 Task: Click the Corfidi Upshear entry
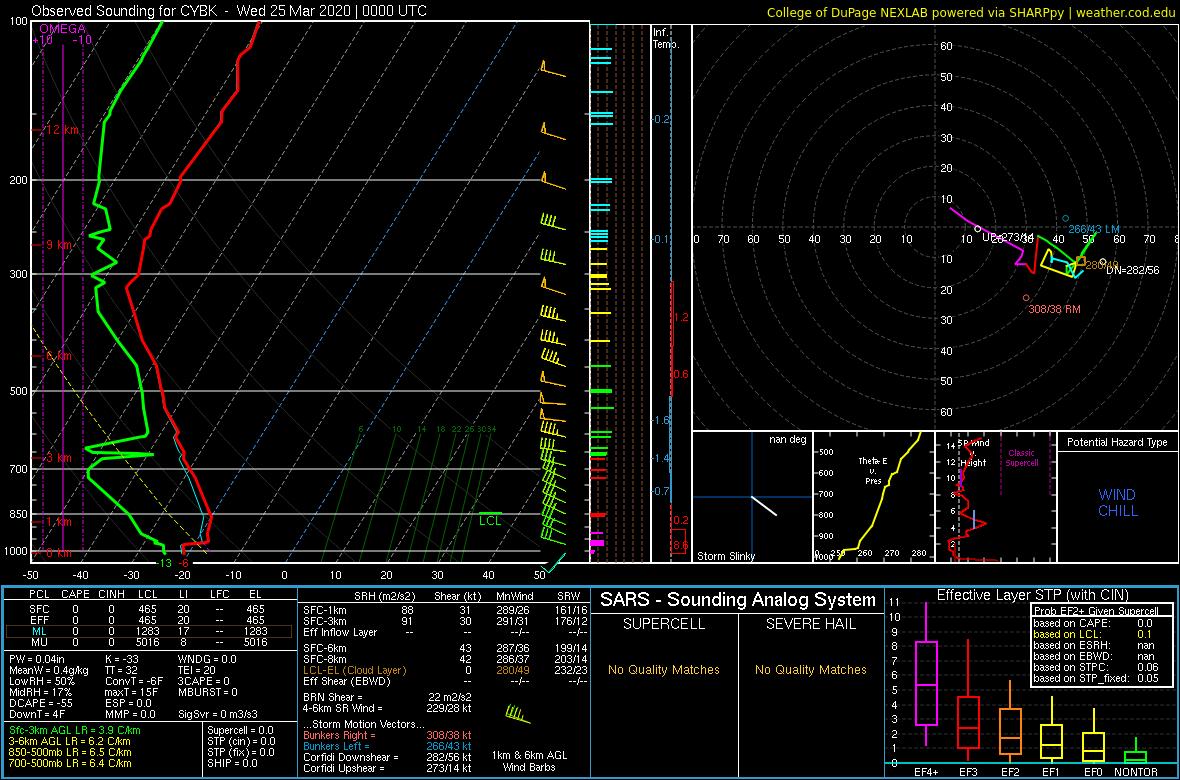pyautogui.click(x=388, y=768)
